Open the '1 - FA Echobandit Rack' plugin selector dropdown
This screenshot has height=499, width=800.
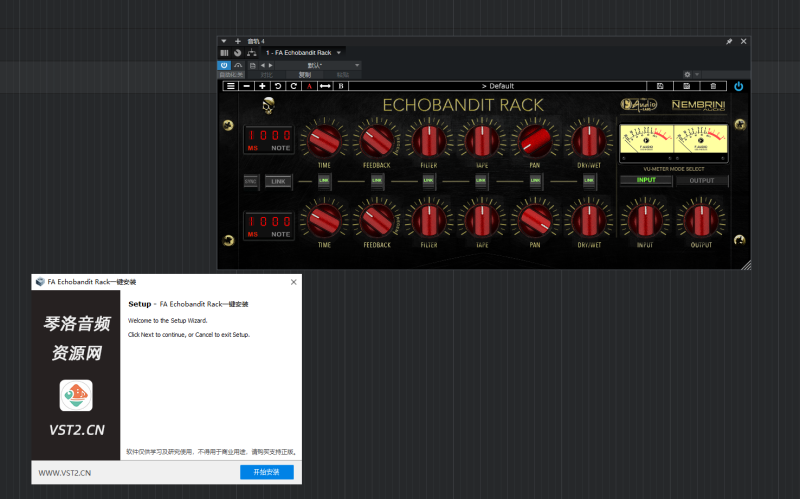tap(303, 53)
